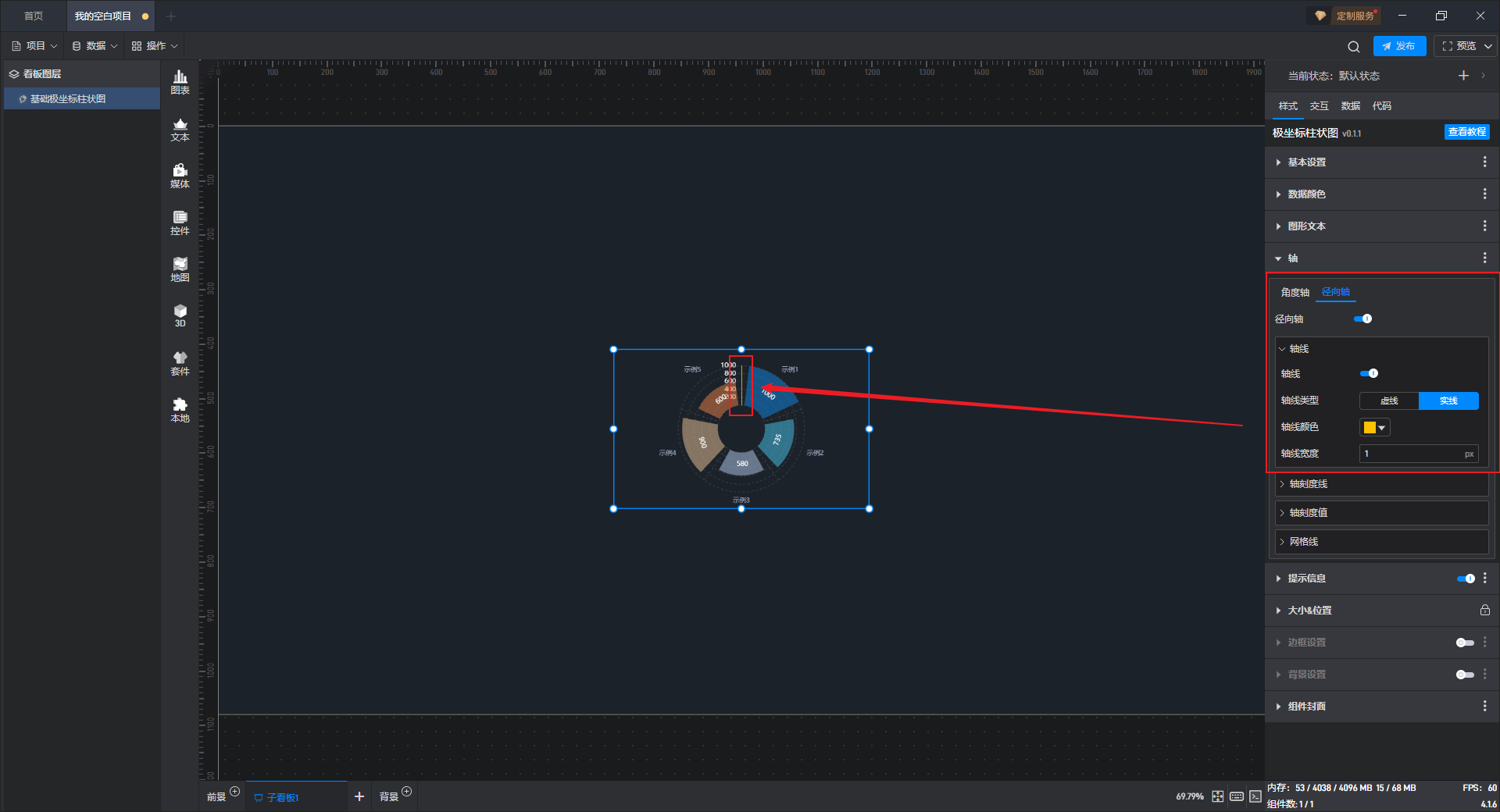The image size is (1500, 812).
Task: Open the 3D components panel
Action: coord(180,315)
